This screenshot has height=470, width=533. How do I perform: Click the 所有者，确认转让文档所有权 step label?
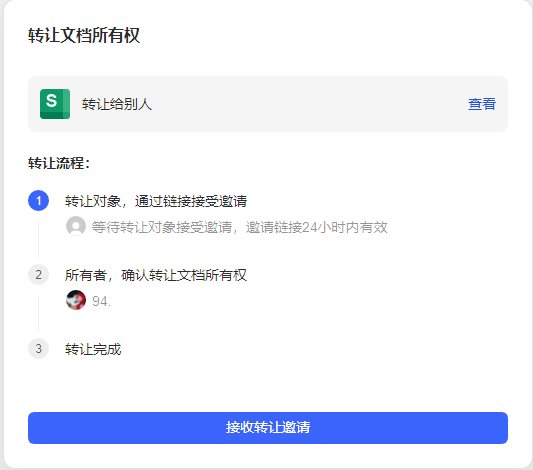tap(156, 275)
